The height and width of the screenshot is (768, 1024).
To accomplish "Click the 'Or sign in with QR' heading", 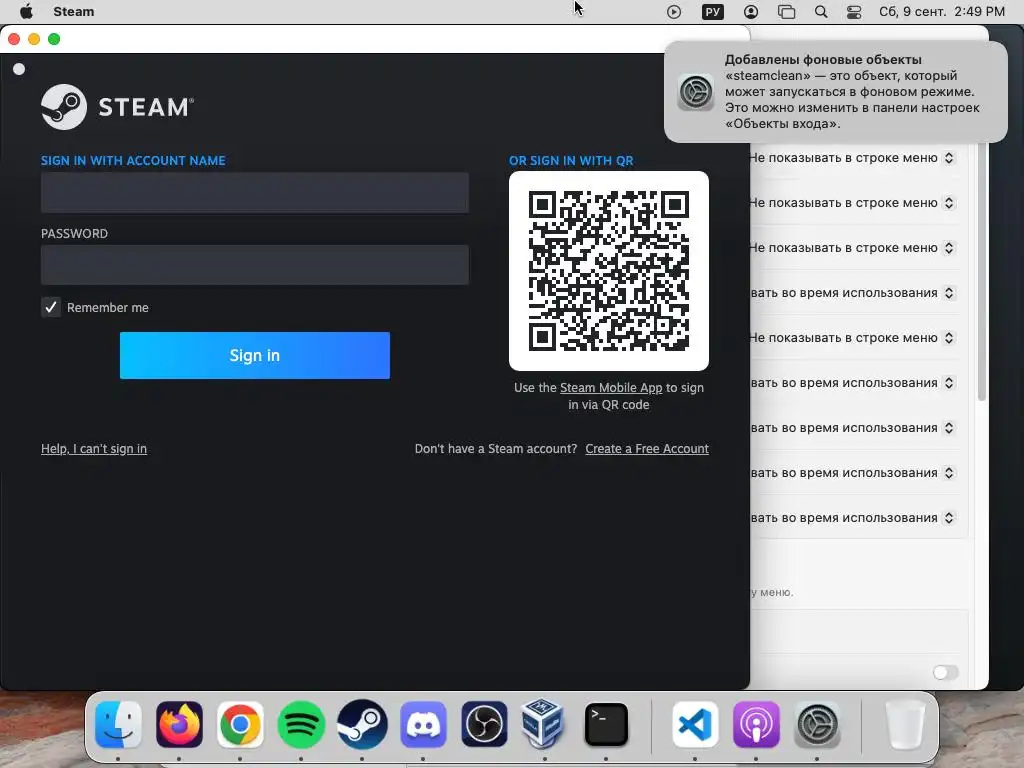I will [571, 161].
